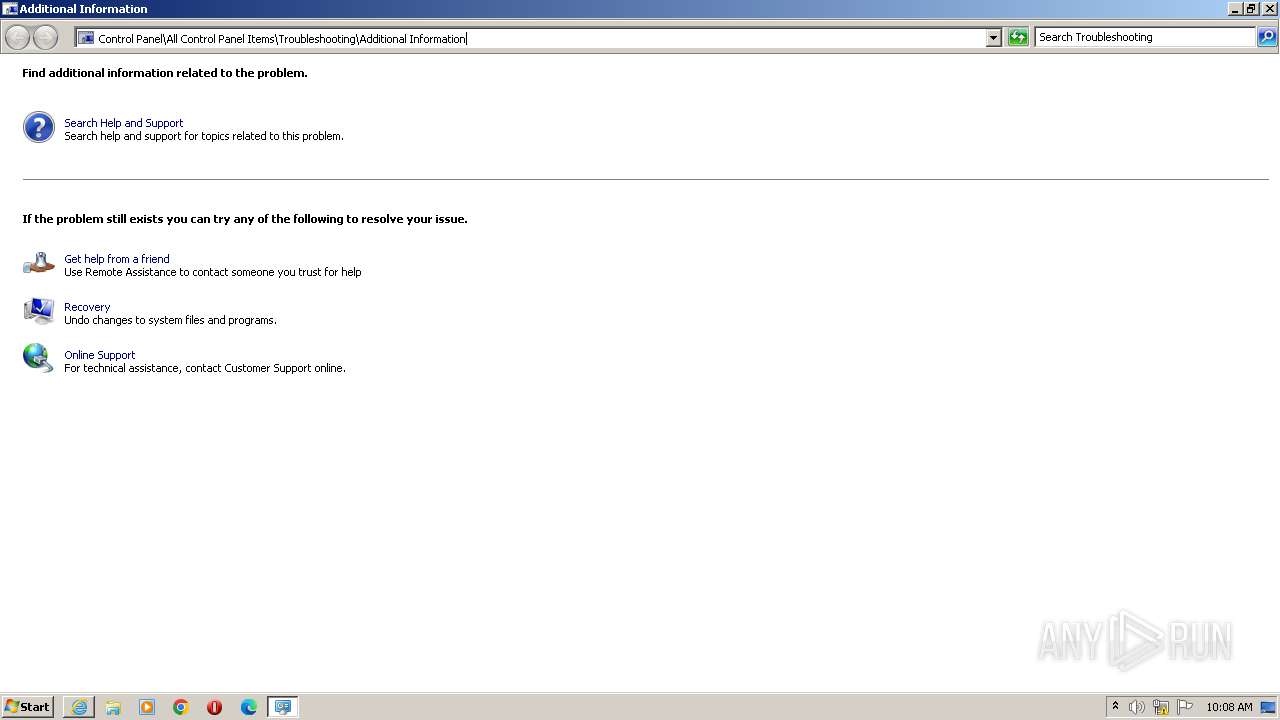
Task: Open the Start menu
Action: click(x=27, y=707)
